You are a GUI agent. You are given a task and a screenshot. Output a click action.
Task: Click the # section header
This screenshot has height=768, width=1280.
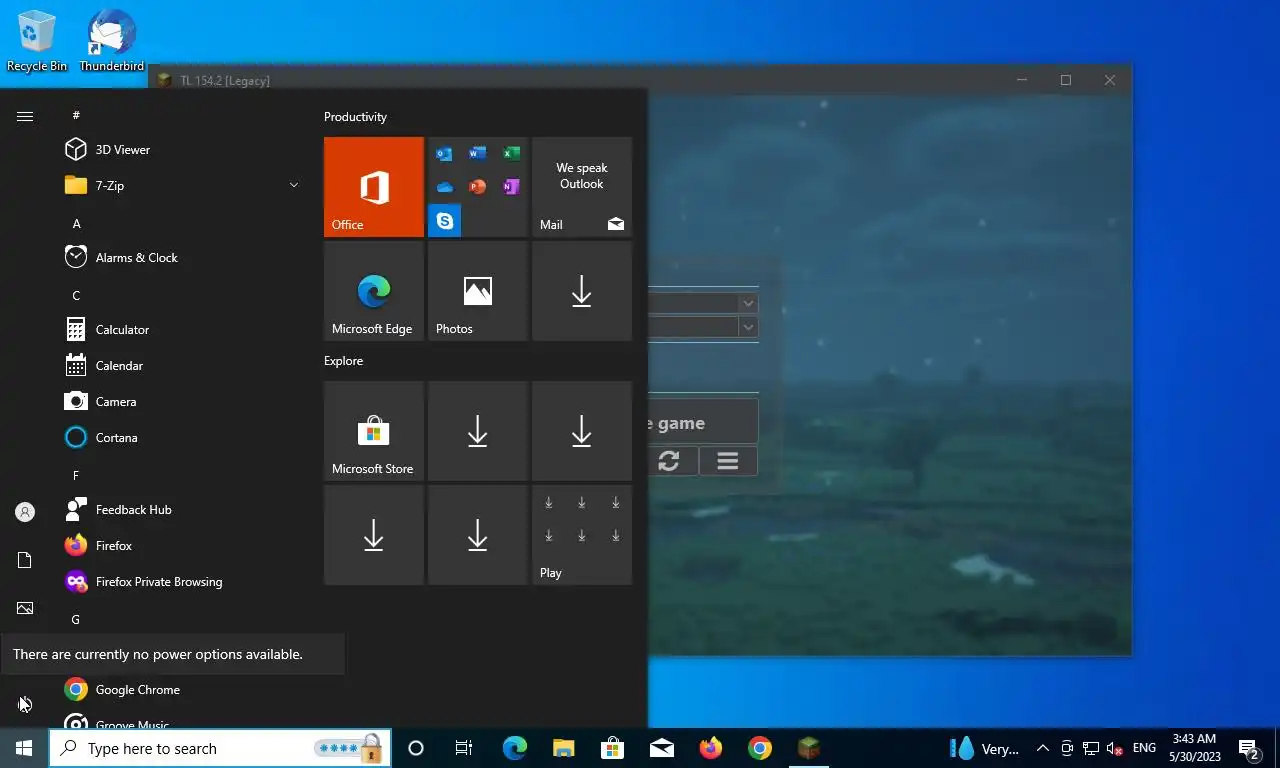76,116
